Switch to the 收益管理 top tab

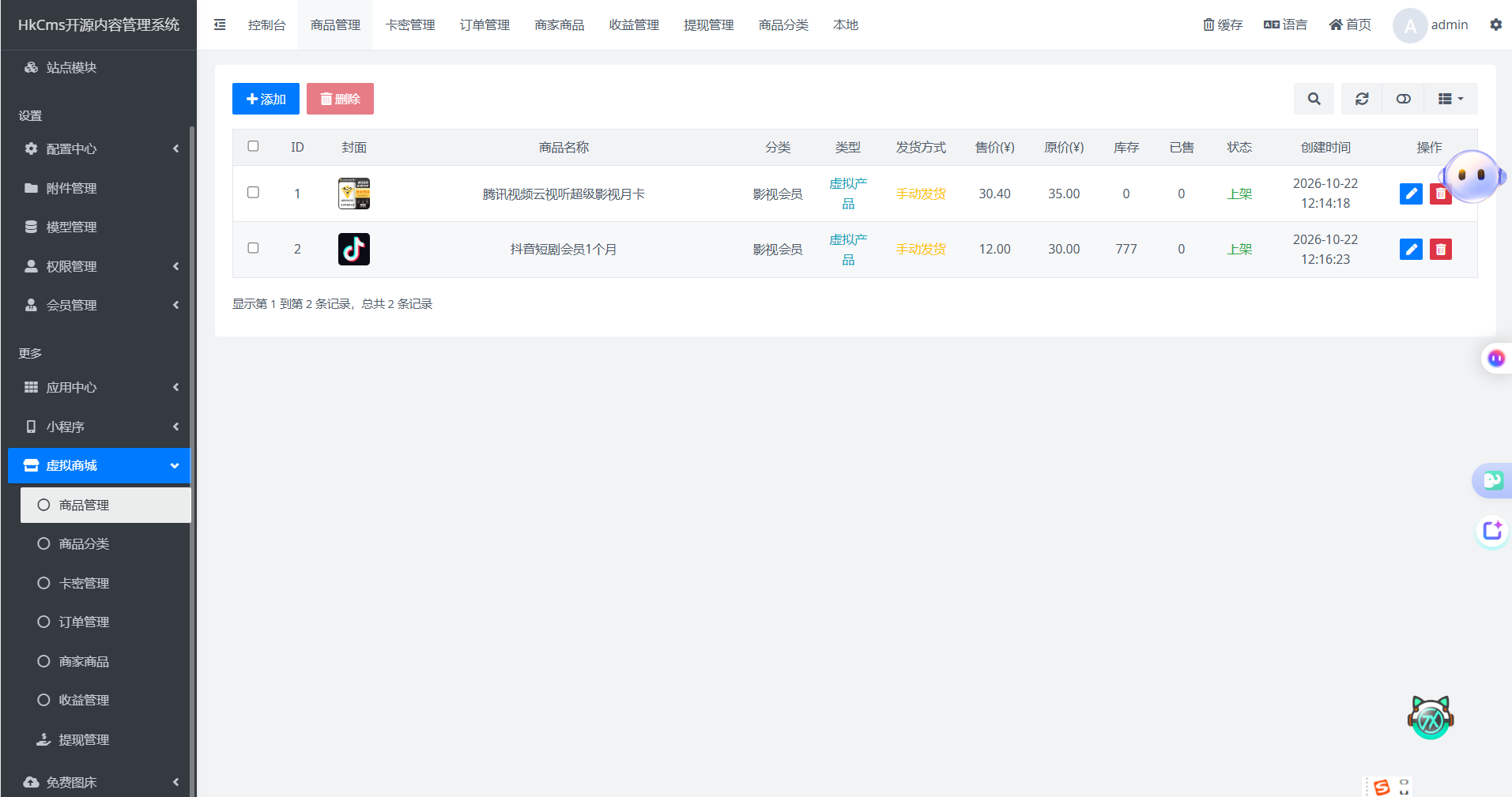(x=634, y=24)
